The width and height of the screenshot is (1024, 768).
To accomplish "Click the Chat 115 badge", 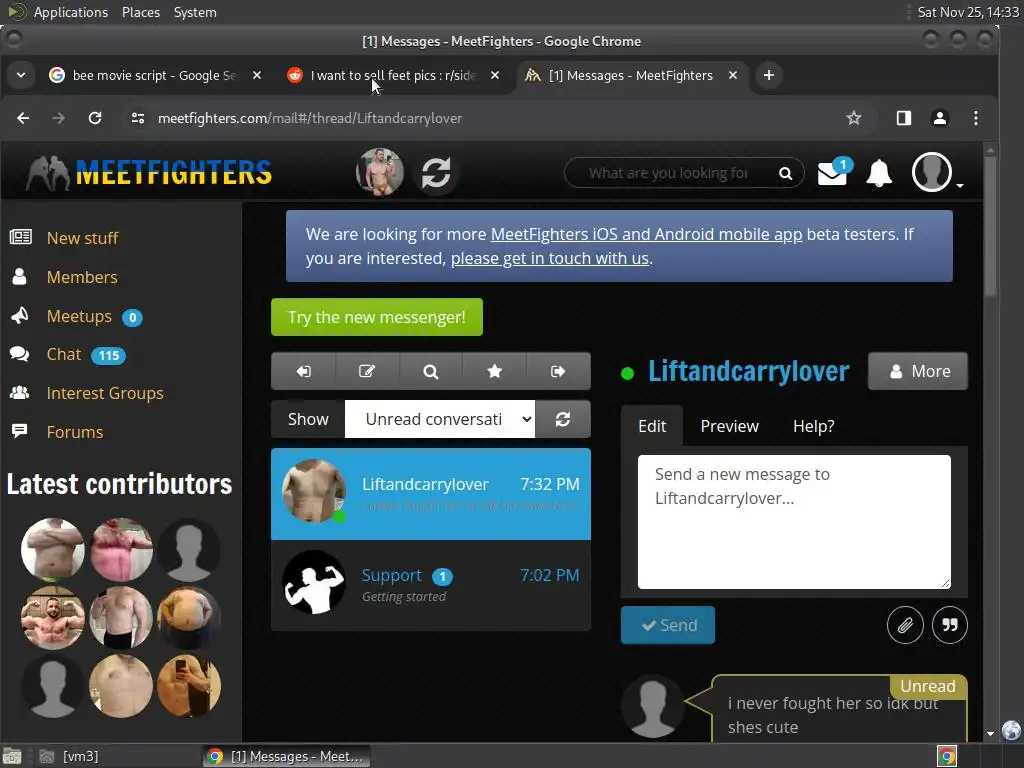I will point(108,355).
